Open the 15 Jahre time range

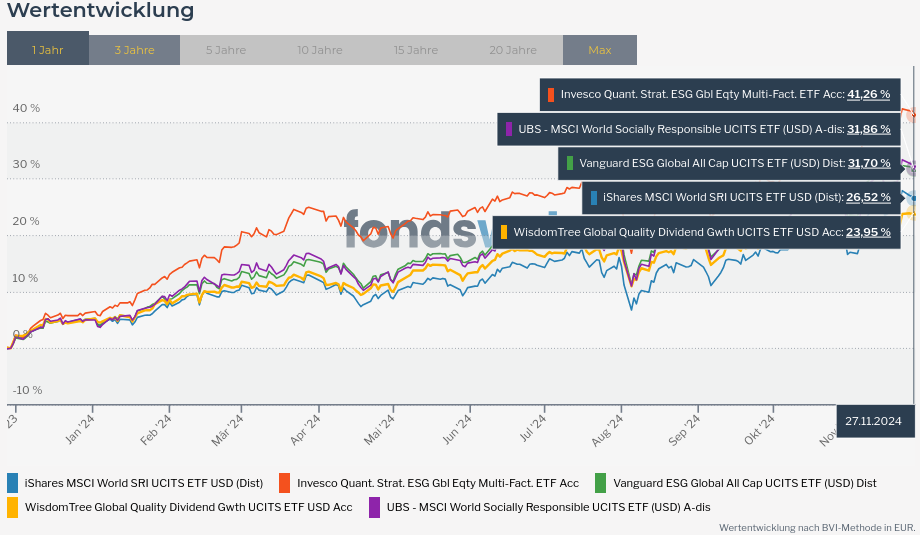coord(416,50)
